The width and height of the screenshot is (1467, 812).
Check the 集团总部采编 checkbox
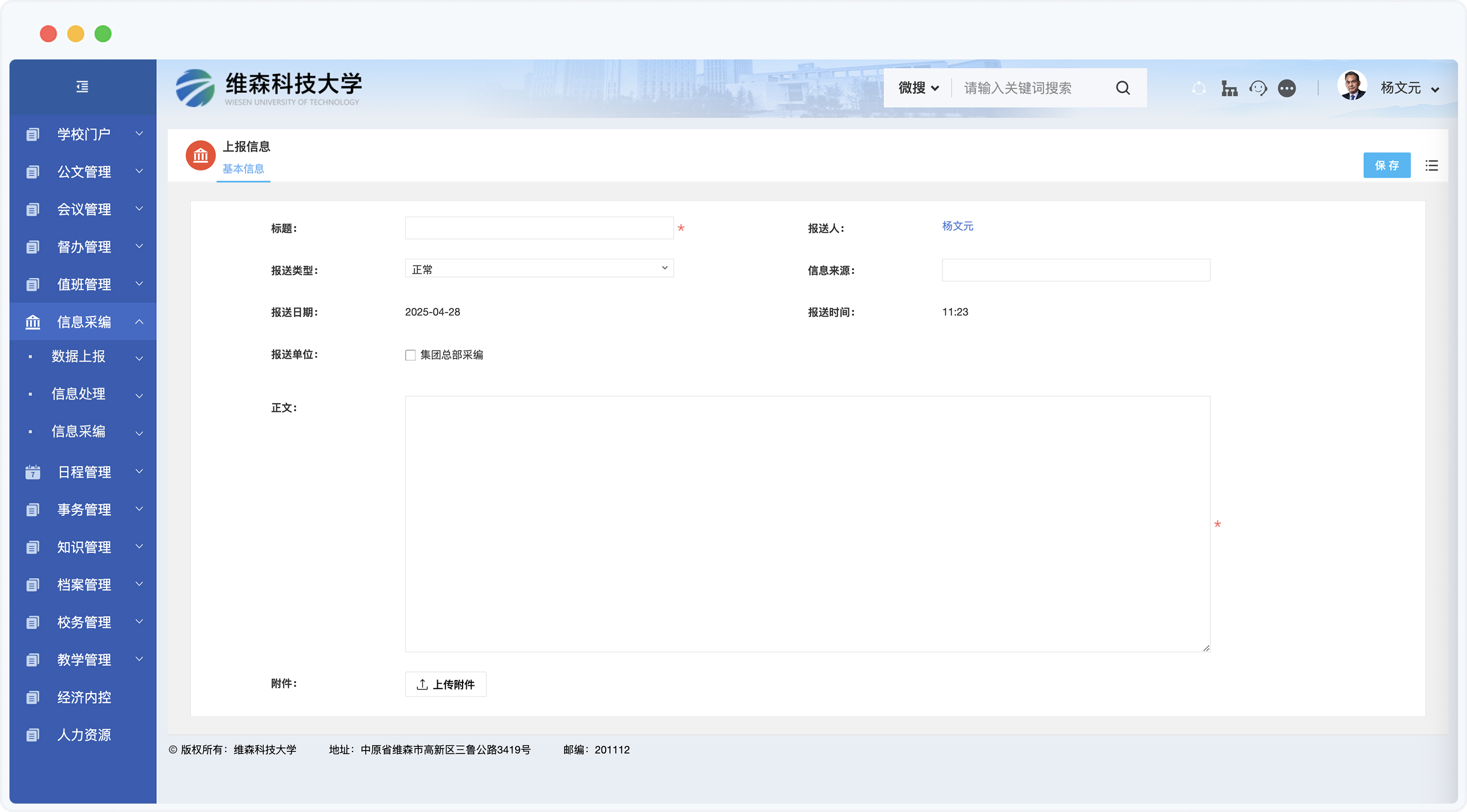410,355
